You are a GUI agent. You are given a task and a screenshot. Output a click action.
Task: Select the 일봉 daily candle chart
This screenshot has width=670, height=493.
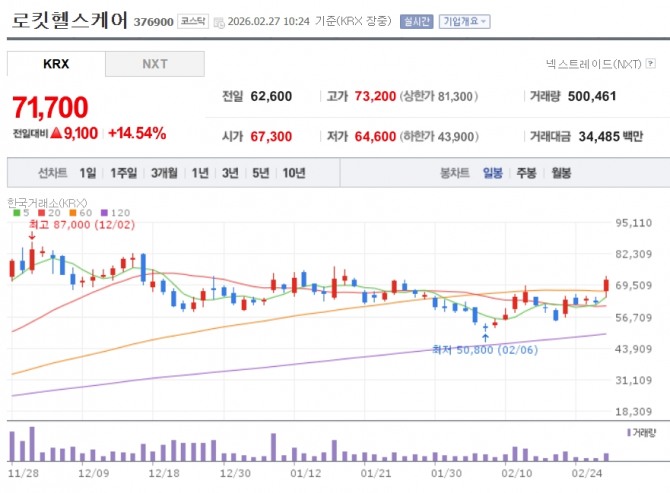(493, 173)
